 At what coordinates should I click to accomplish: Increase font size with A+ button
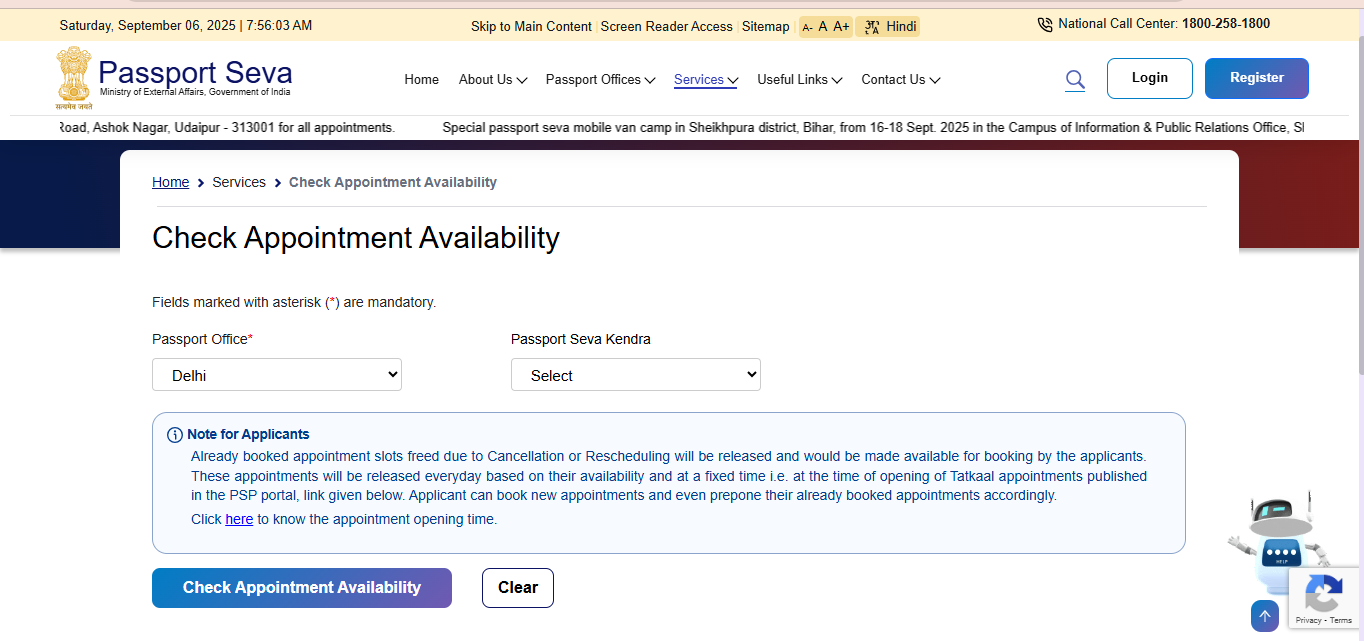pos(841,27)
